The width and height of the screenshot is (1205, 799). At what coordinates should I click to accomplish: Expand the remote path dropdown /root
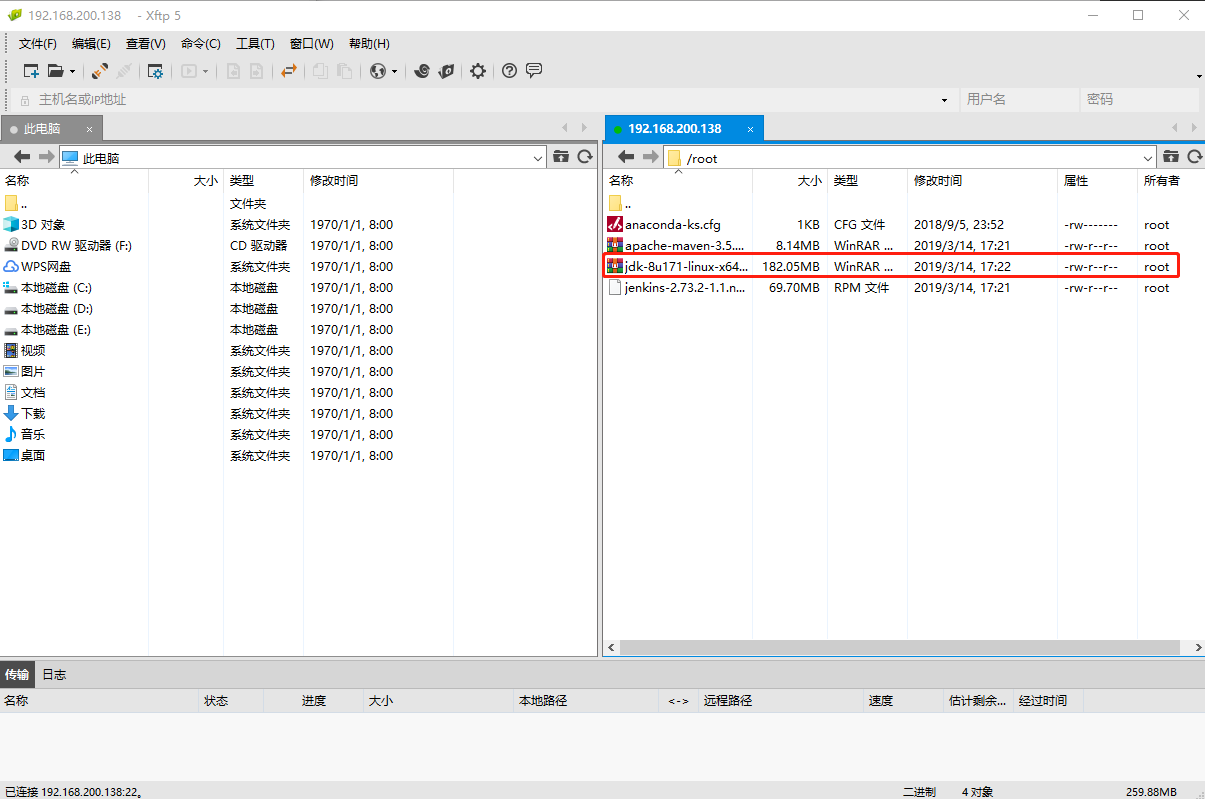click(1148, 158)
